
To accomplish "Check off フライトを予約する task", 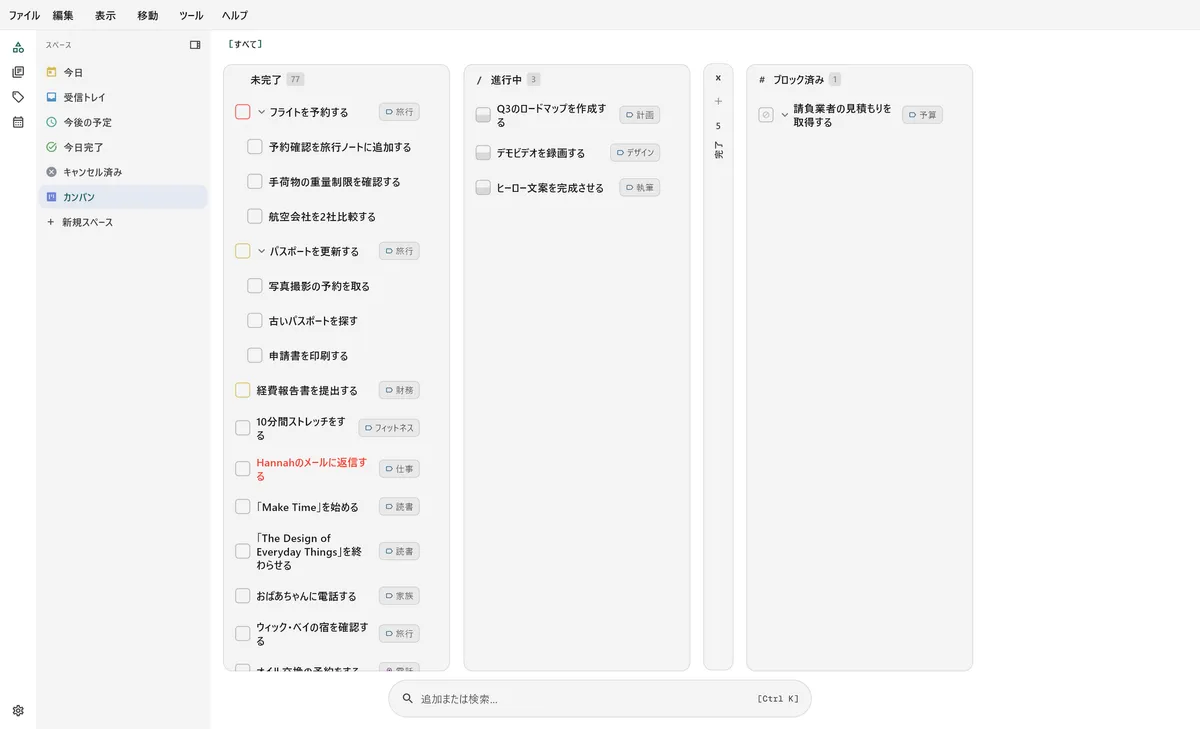I will tap(243, 112).
